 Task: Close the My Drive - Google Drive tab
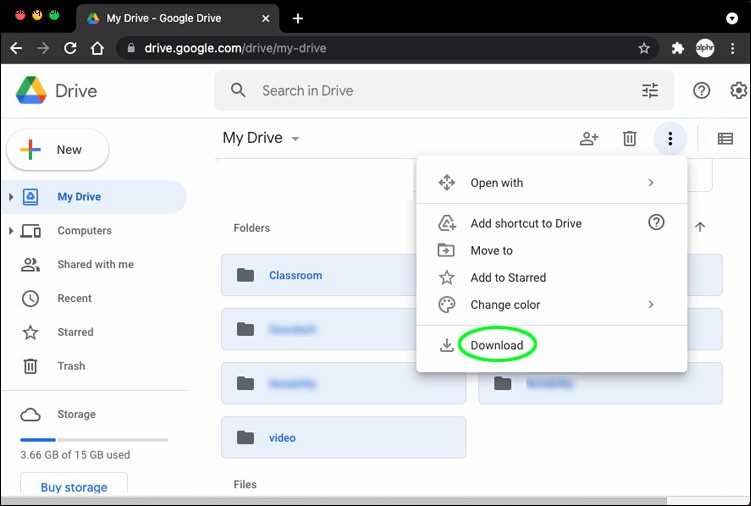point(265,18)
